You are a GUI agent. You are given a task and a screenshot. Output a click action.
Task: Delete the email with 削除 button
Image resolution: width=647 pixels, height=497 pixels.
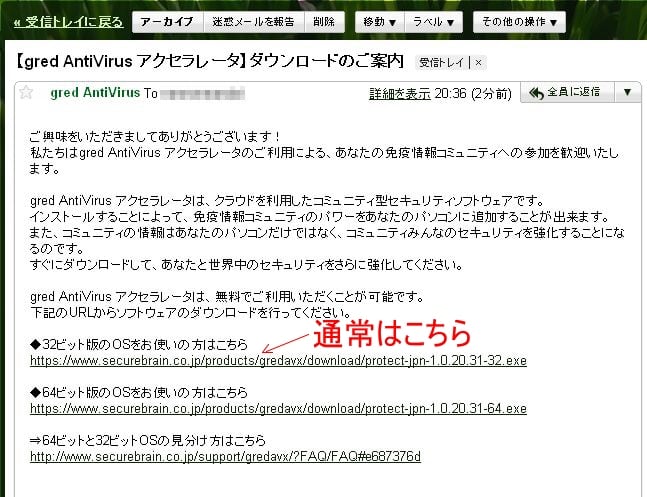click(x=323, y=21)
